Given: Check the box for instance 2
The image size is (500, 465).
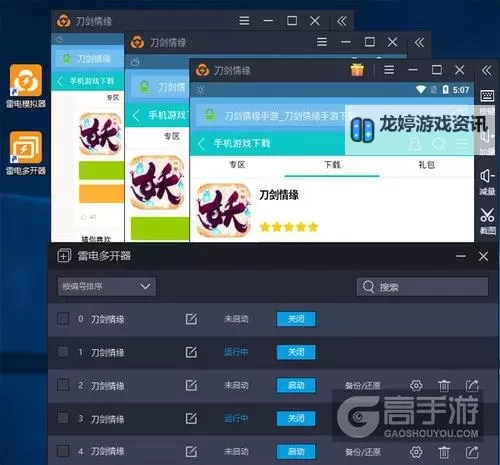Looking at the screenshot, I should click(x=63, y=385).
